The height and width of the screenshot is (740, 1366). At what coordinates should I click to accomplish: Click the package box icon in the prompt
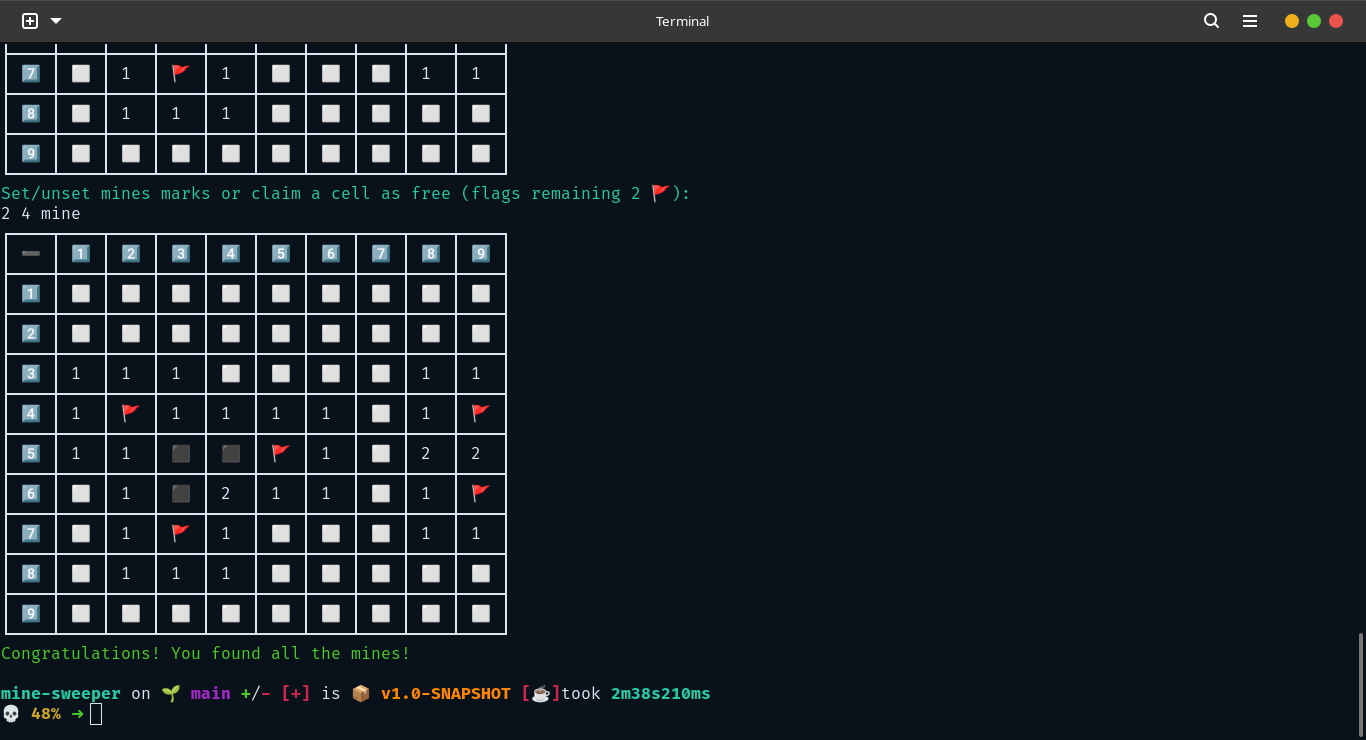(x=360, y=693)
